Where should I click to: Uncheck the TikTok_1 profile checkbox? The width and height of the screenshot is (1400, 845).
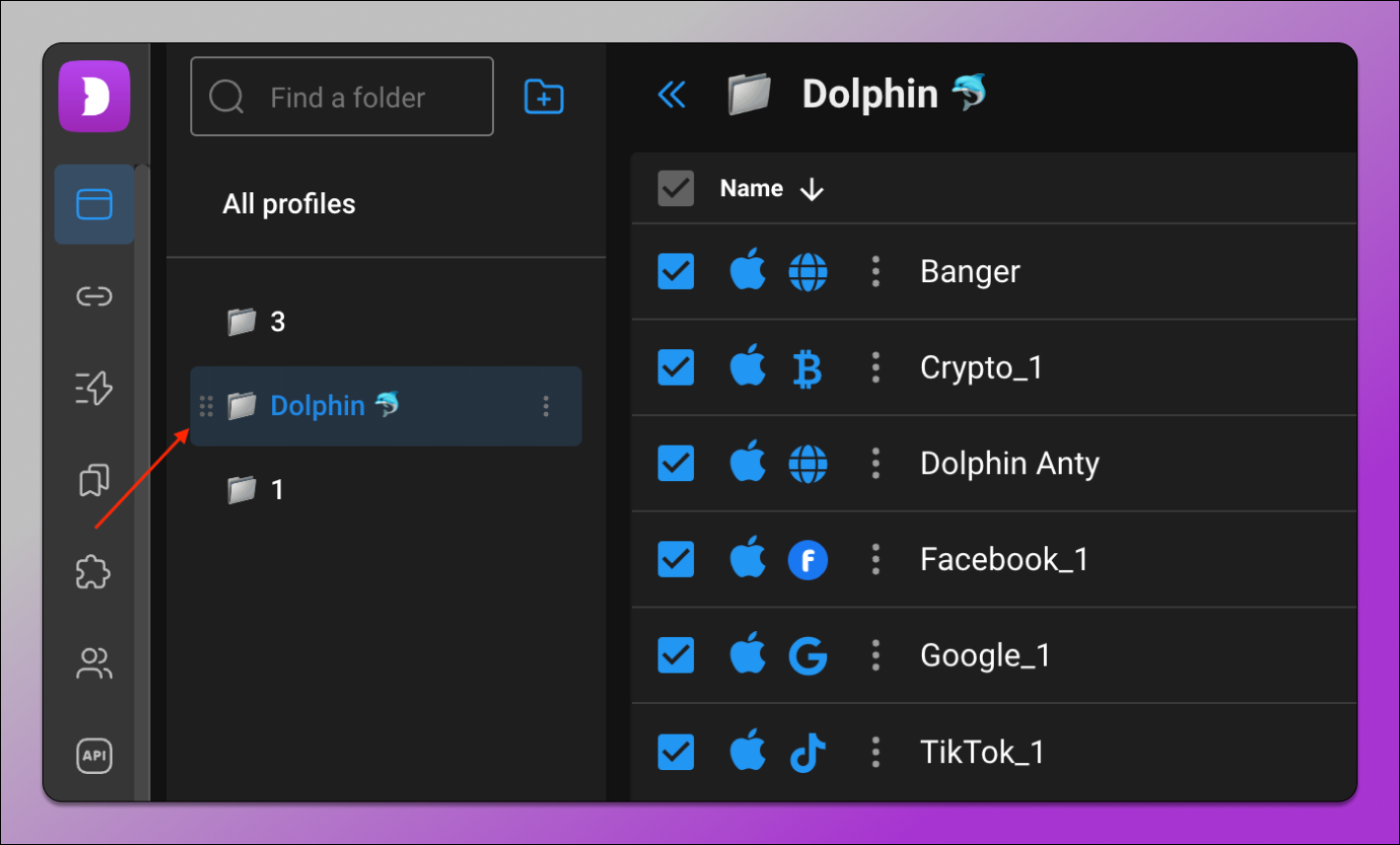click(x=676, y=752)
